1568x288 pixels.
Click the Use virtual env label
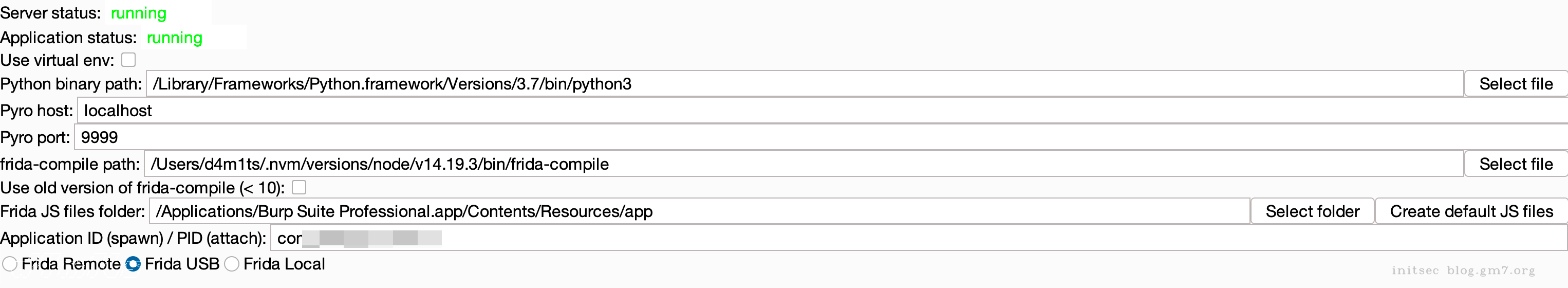click(57, 60)
